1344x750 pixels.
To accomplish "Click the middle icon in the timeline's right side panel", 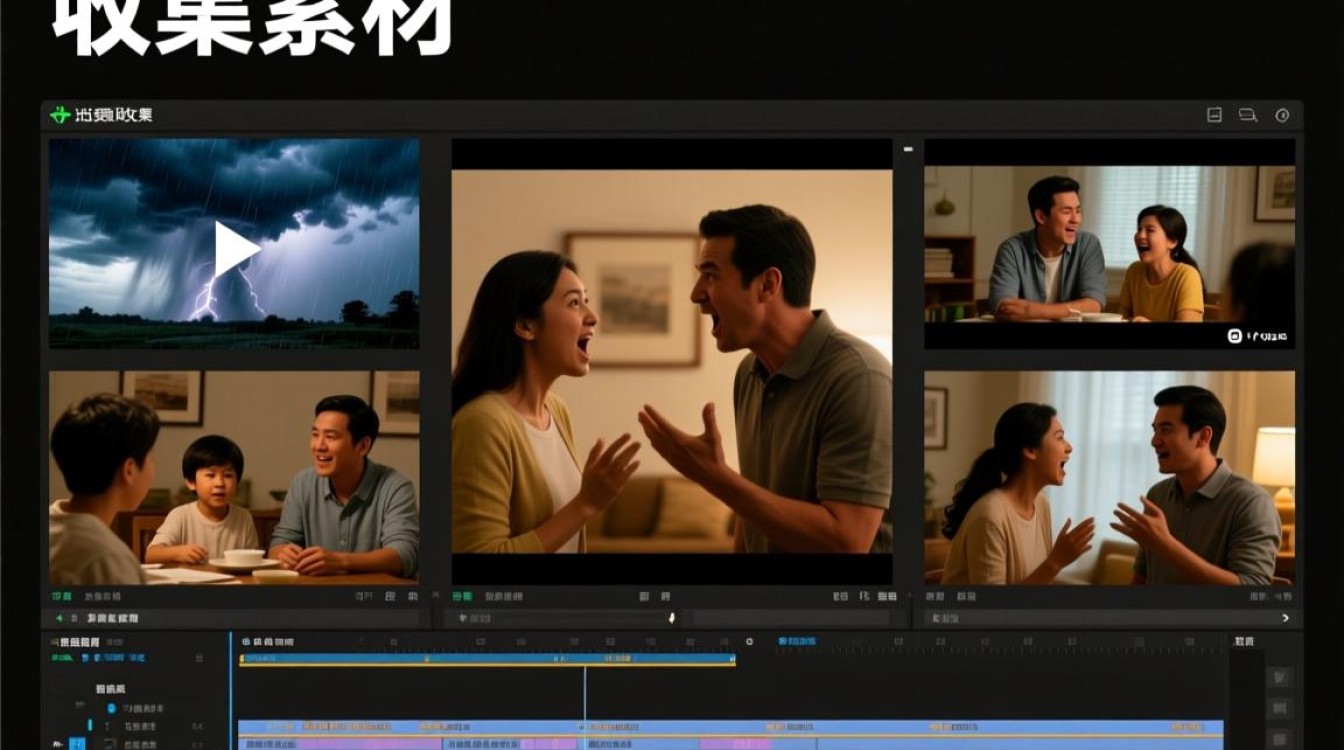I will (x=1279, y=709).
